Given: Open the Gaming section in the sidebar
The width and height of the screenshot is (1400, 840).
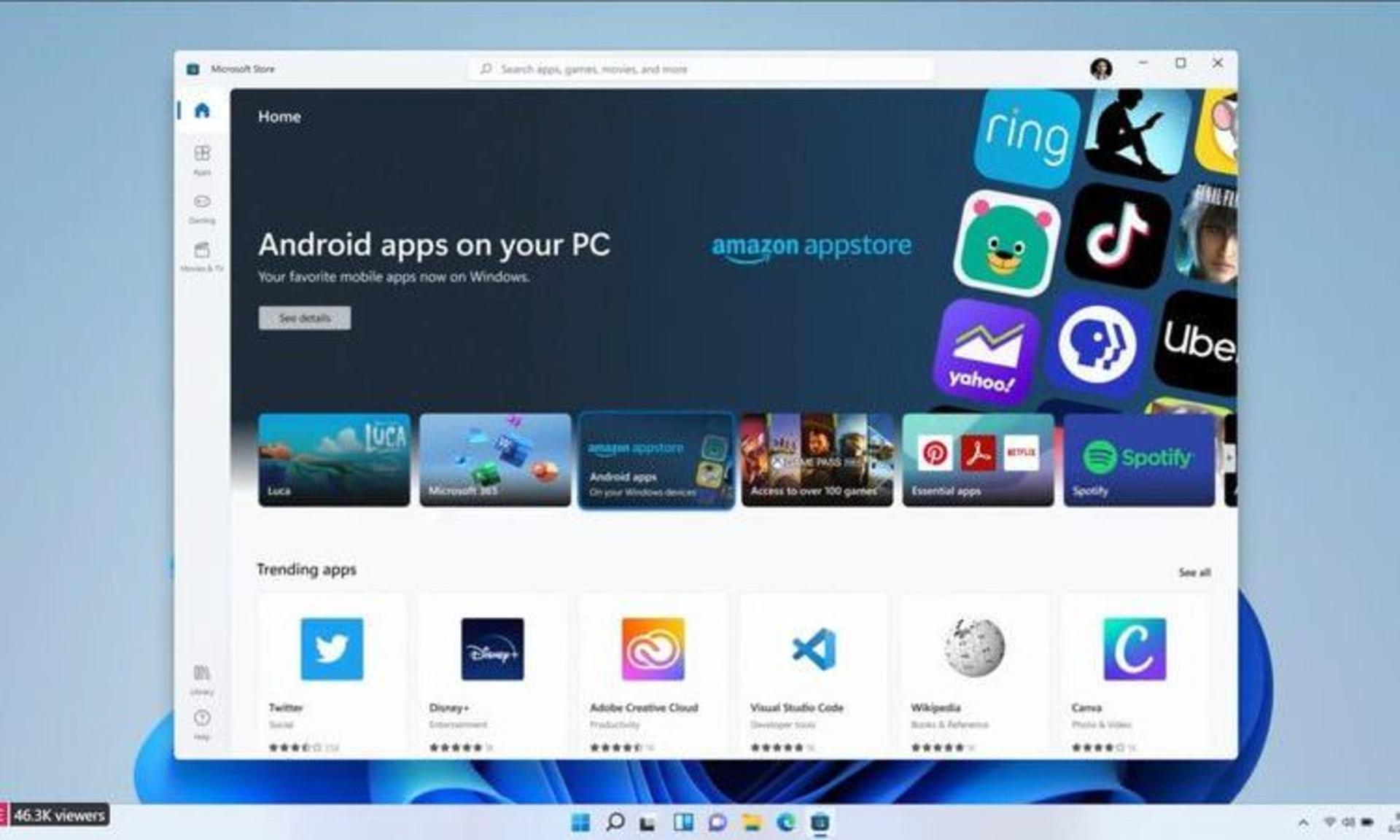Looking at the screenshot, I should pos(202,208).
